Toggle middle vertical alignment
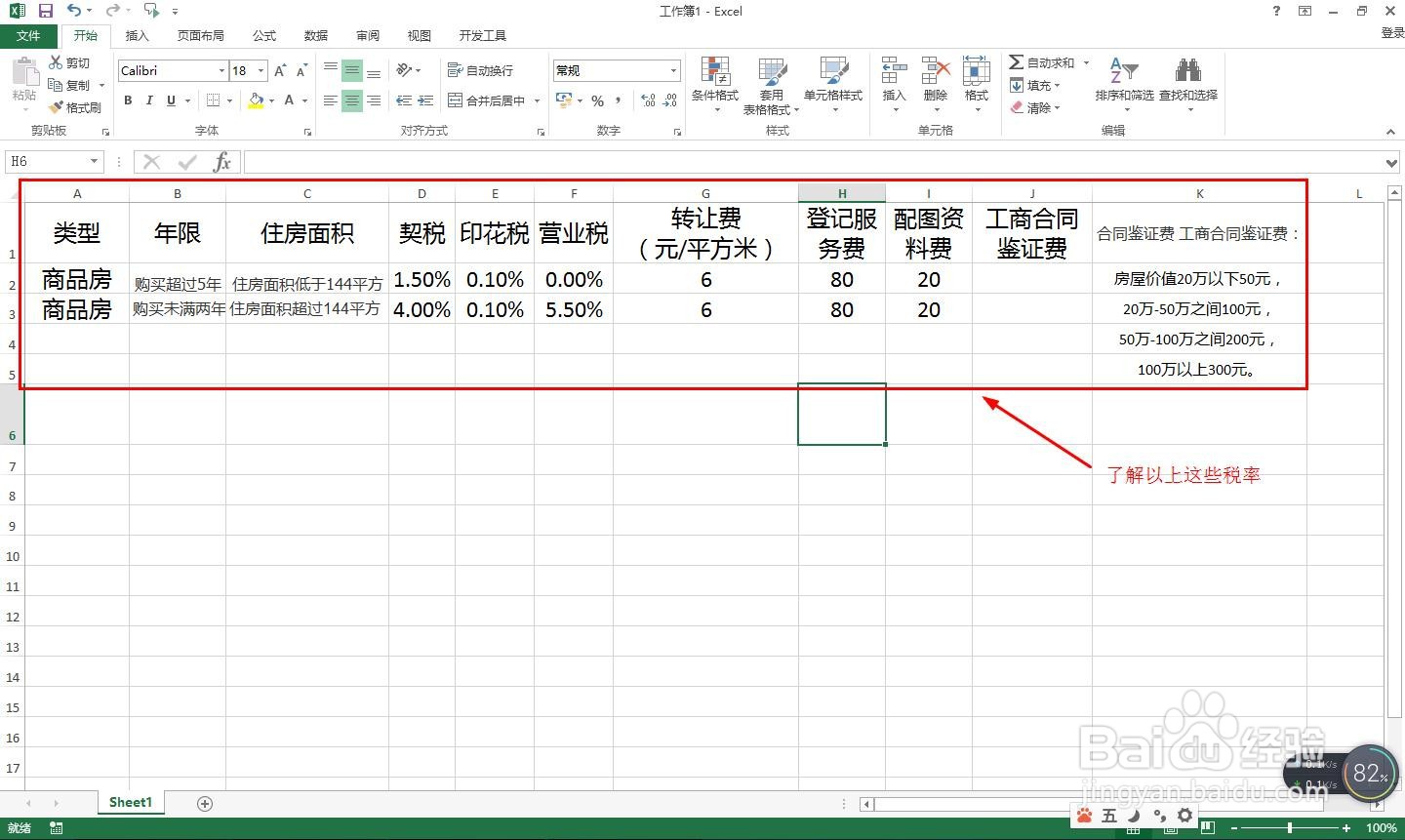Image resolution: width=1405 pixels, height=840 pixels. point(352,70)
